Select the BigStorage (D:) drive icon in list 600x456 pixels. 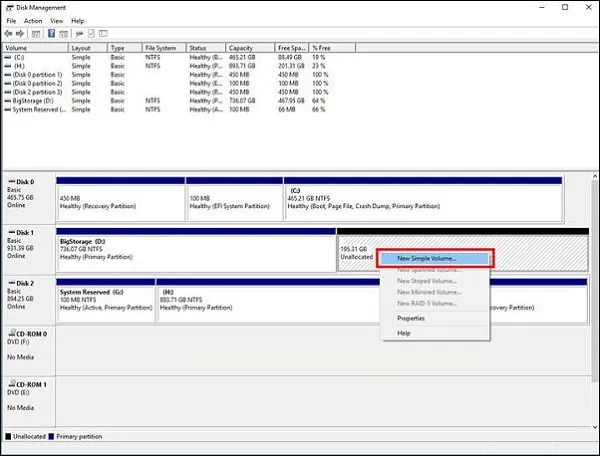[7, 101]
